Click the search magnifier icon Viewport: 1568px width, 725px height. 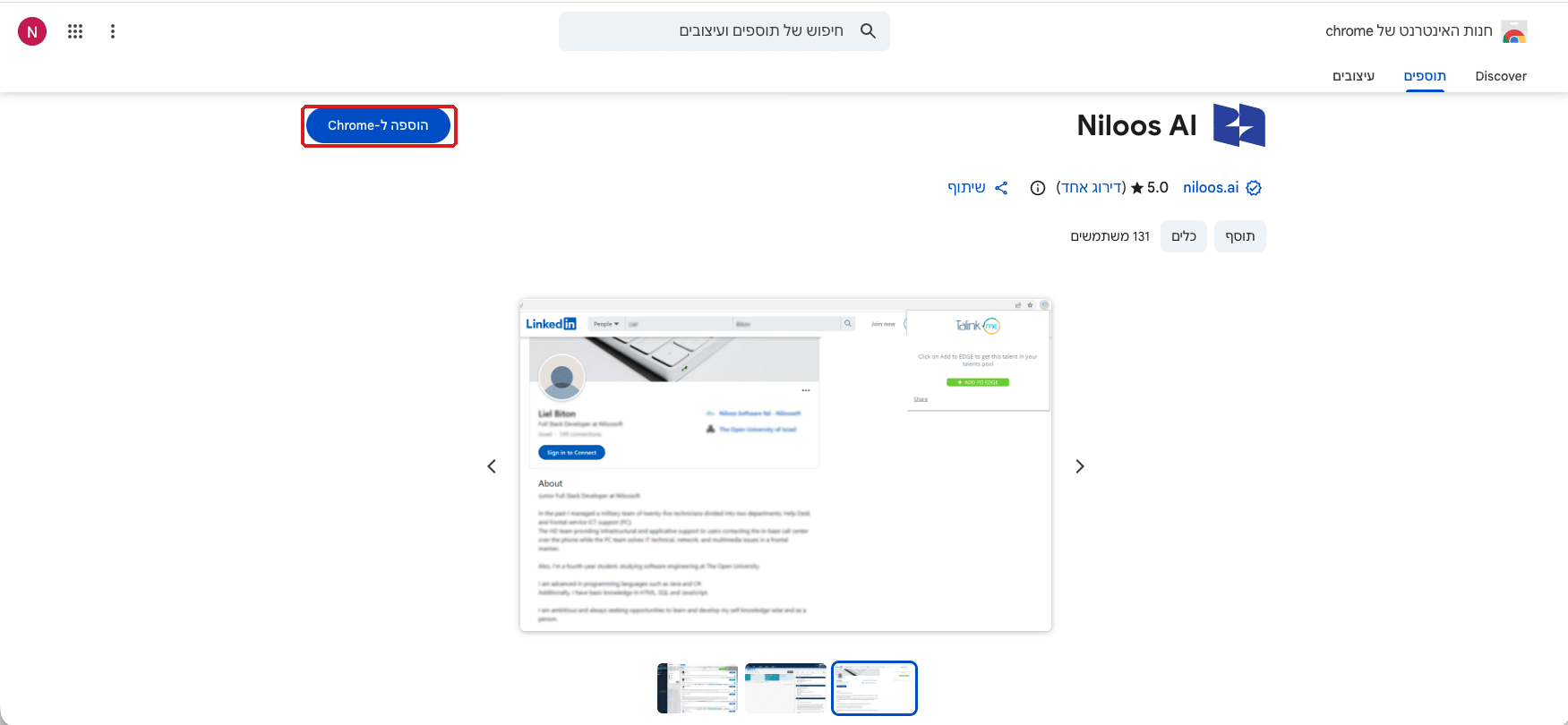tap(868, 30)
